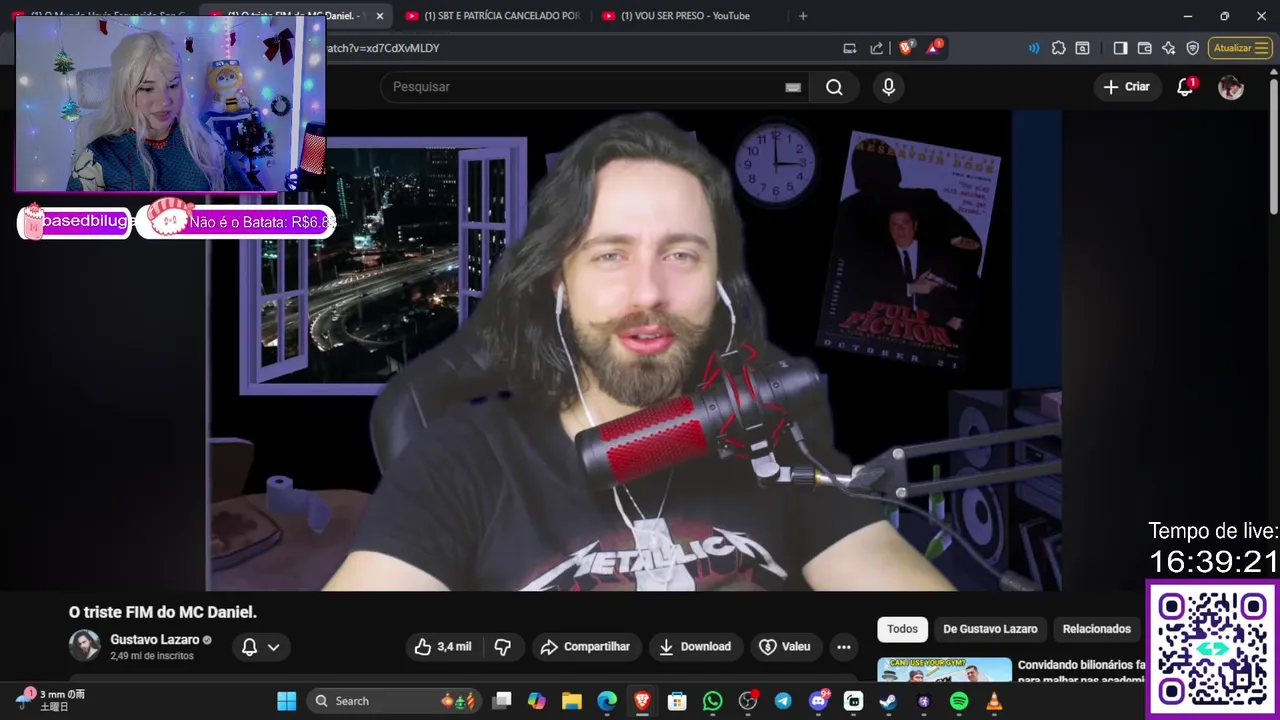Switch to the VOU SER PRESO YouTube tab
1280x720 pixels.
pos(685,16)
